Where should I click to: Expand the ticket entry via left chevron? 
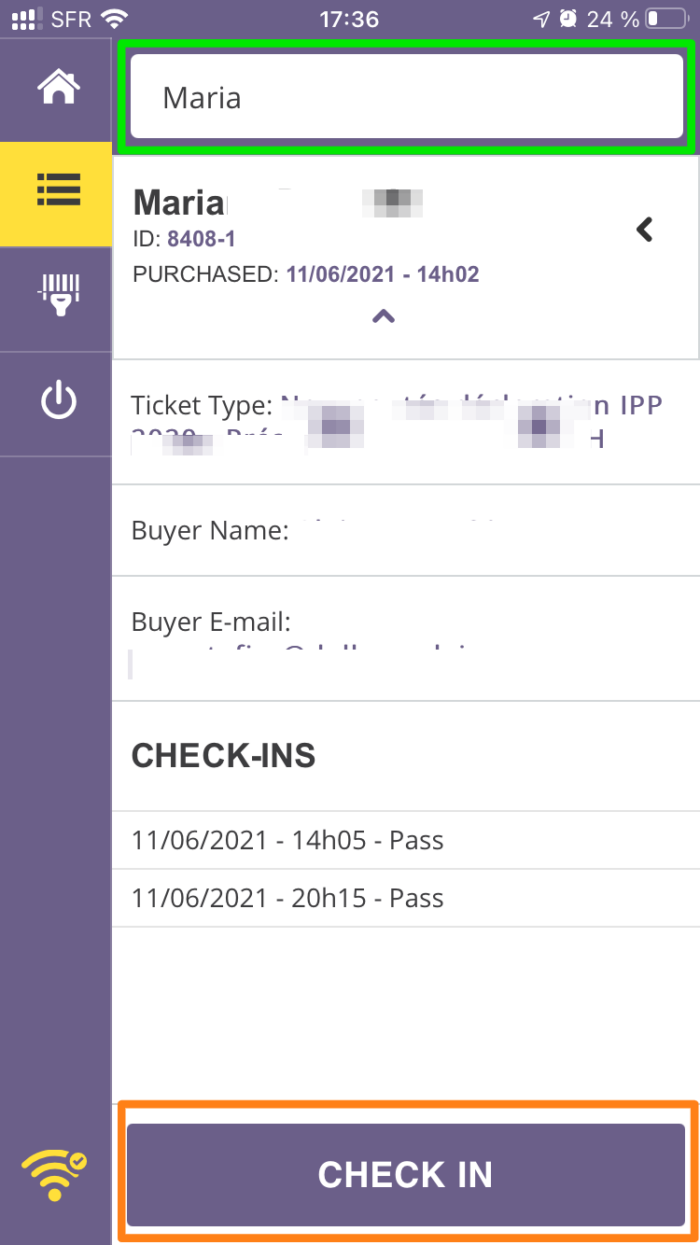(x=644, y=228)
